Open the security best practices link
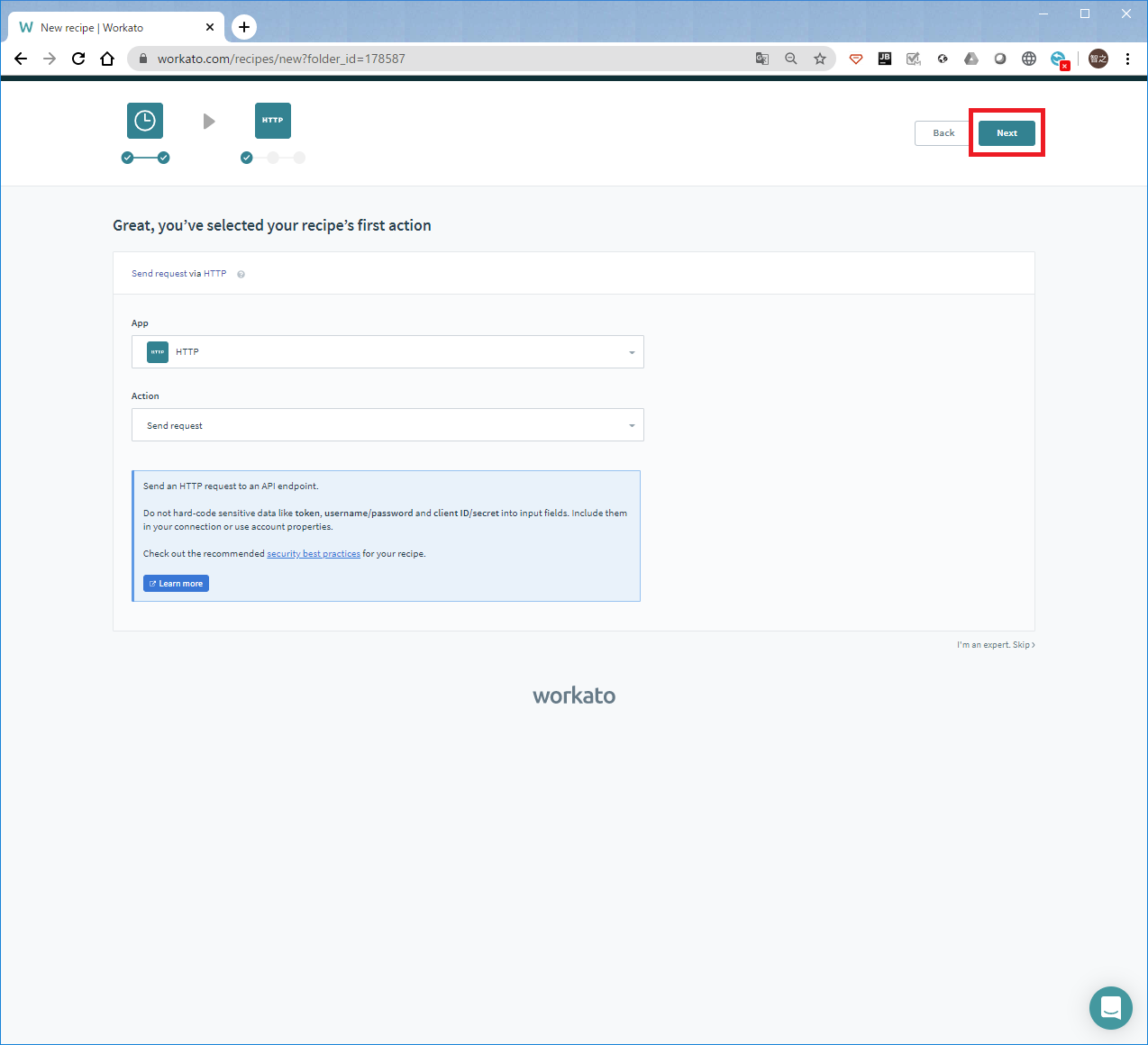Screen dimensions: 1148x1045 [314, 554]
